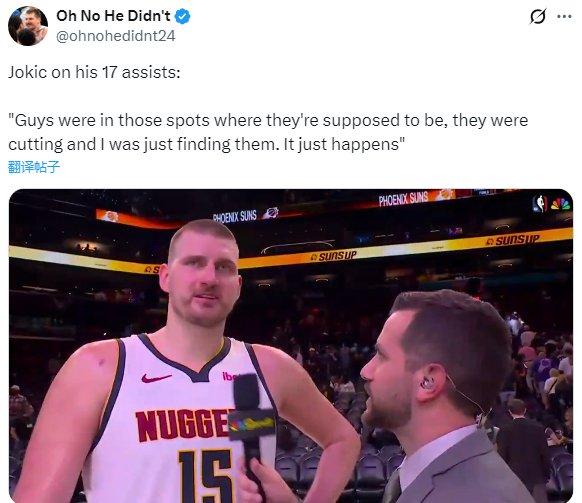This screenshot has width=582, height=503.
Task: Click the Nike swoosh on the jersey
Action: 156,378
